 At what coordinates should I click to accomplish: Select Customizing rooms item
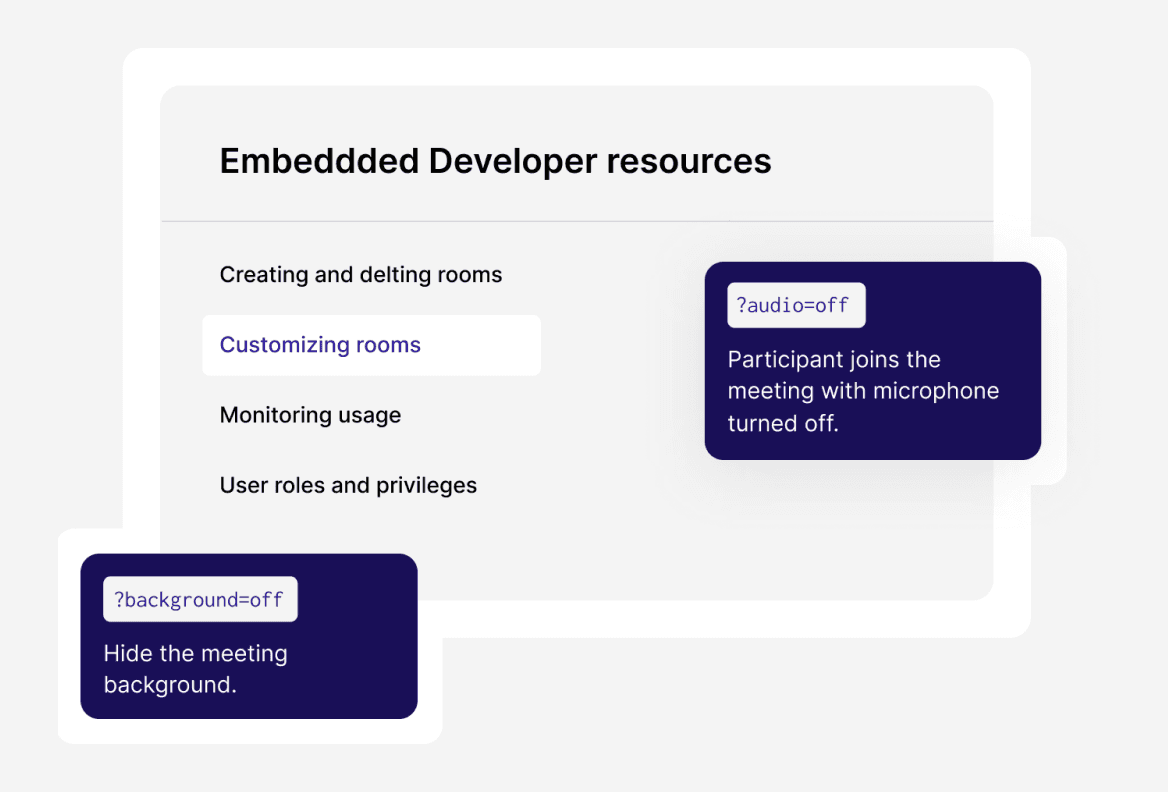[371, 345]
